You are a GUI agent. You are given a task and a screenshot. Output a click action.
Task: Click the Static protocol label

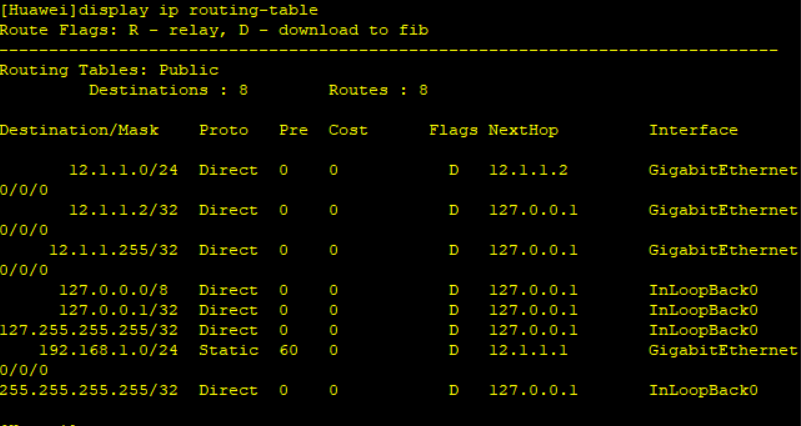point(228,350)
